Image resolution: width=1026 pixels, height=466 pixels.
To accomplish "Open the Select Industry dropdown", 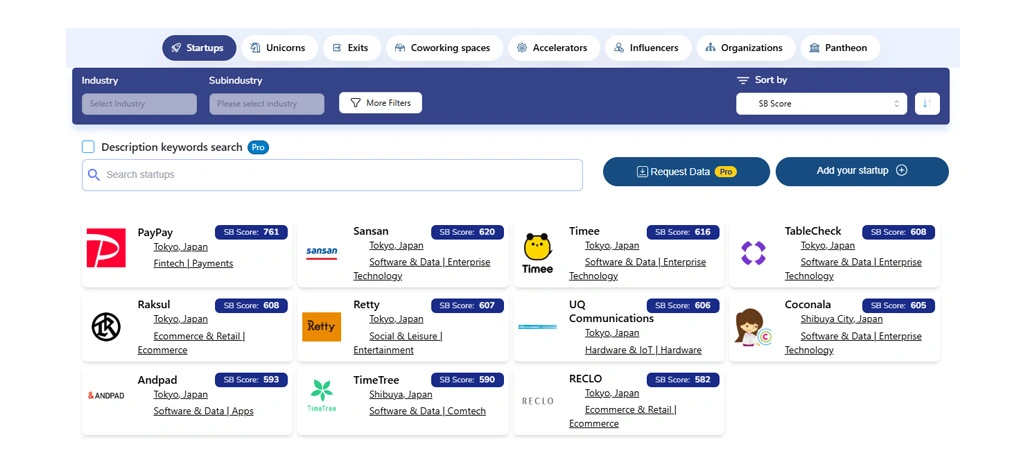I will 139,103.
